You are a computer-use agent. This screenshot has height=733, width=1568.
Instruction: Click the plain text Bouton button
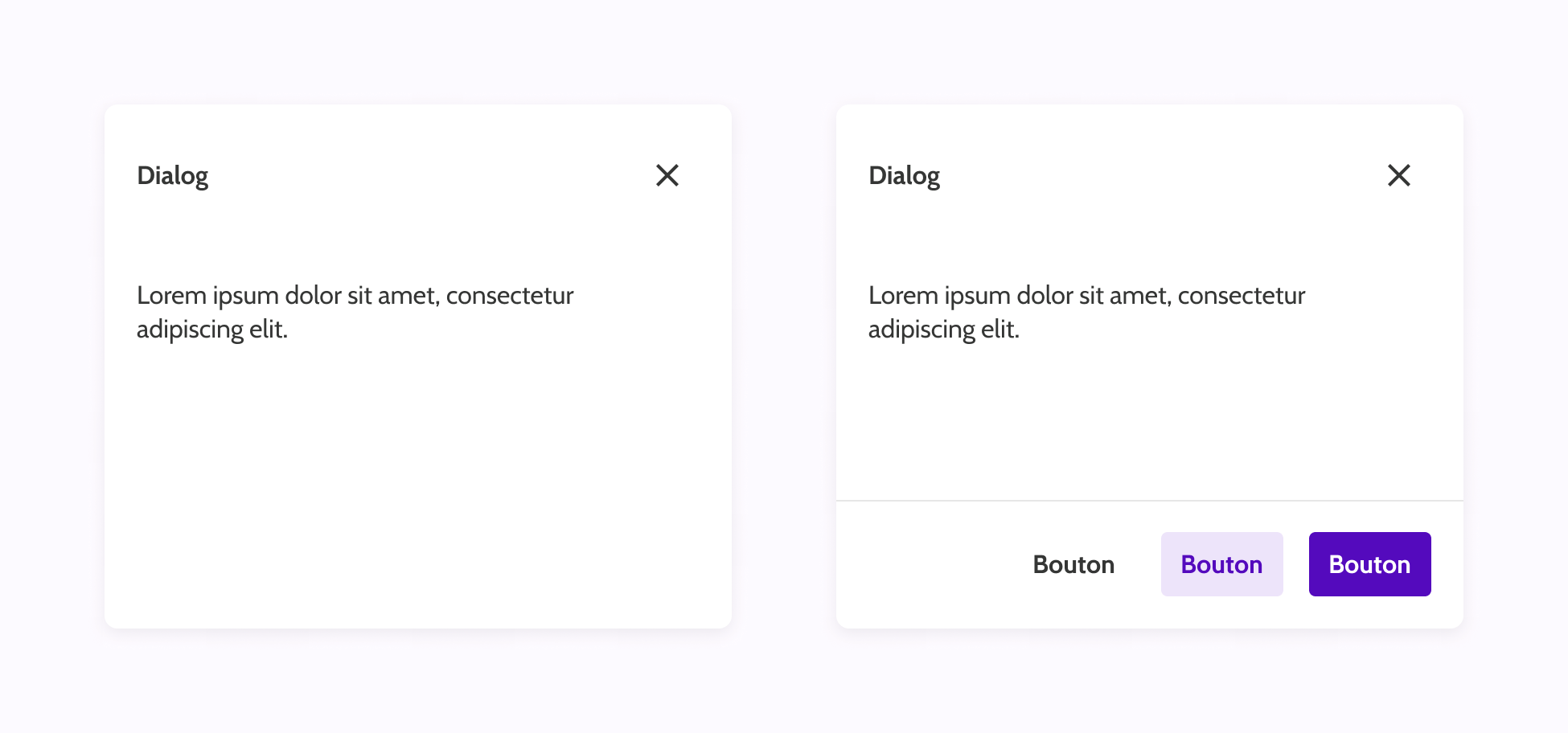(x=1073, y=564)
